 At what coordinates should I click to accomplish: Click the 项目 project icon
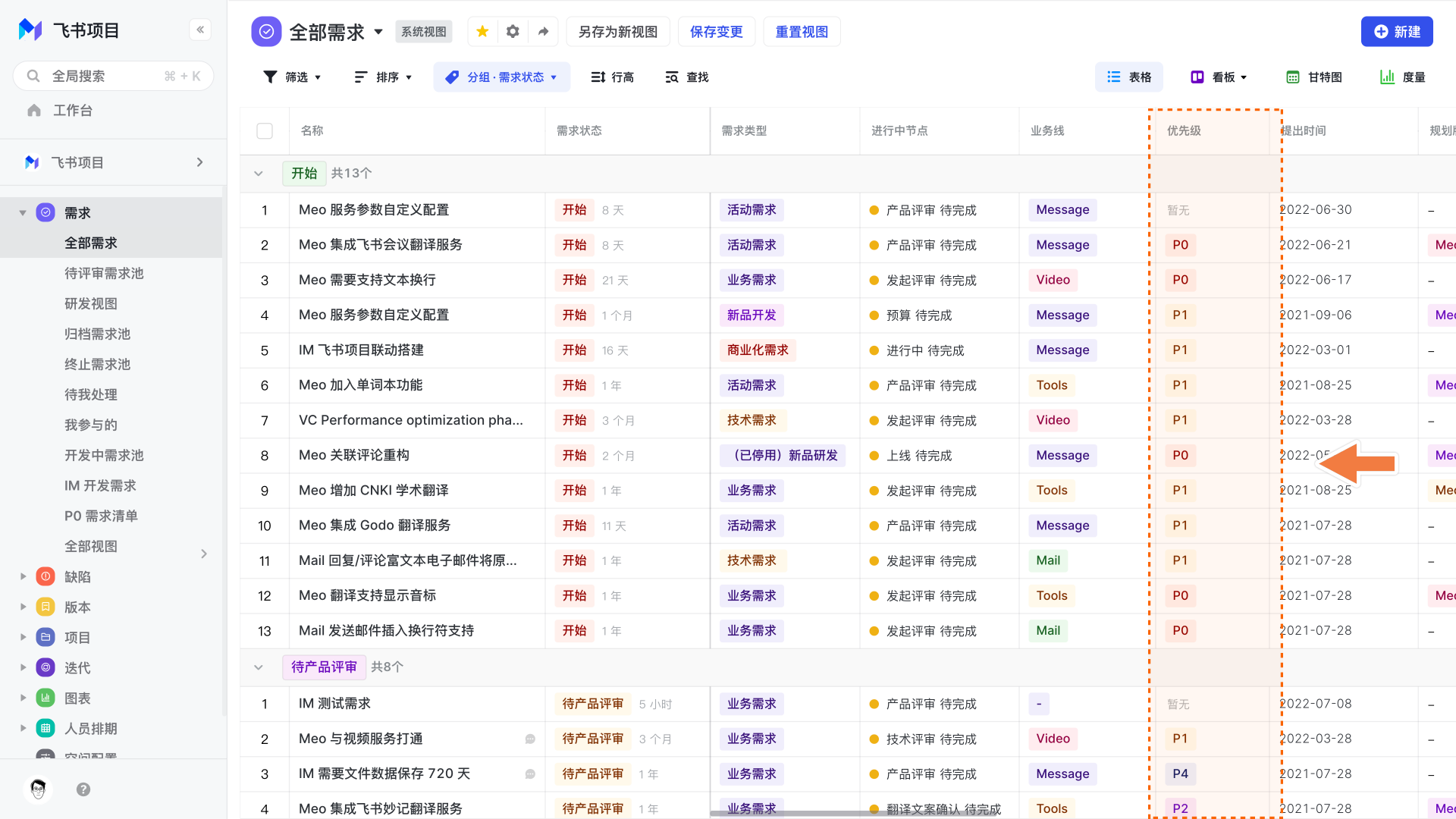point(45,638)
